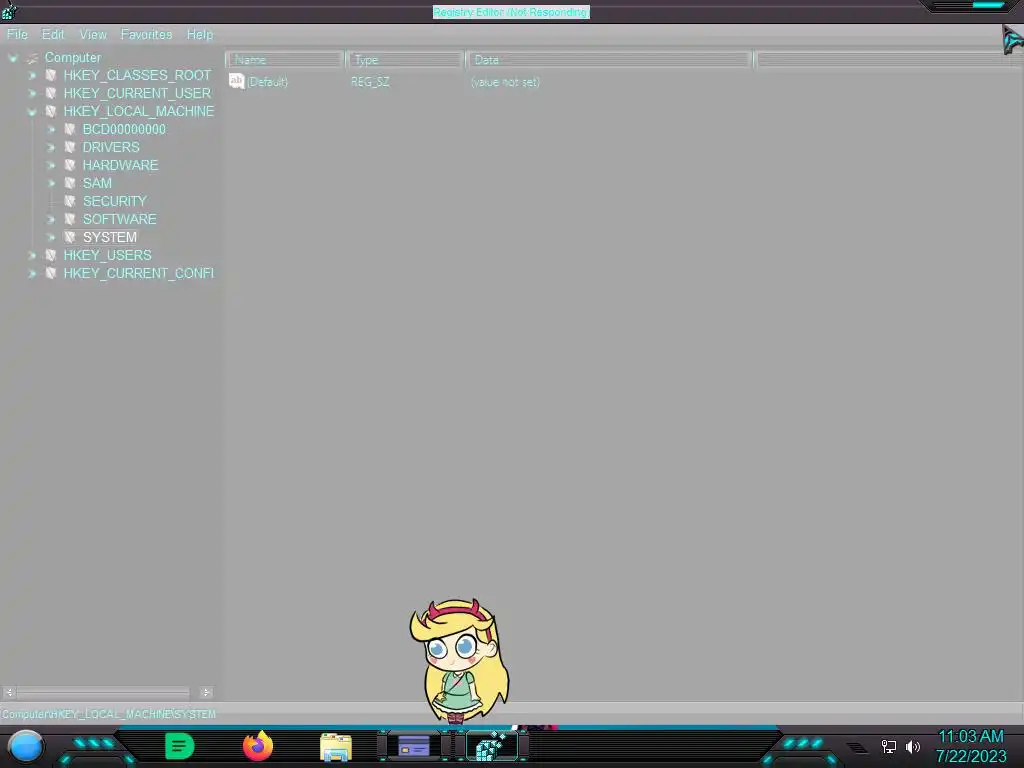Open the Start orb button

tap(26, 747)
